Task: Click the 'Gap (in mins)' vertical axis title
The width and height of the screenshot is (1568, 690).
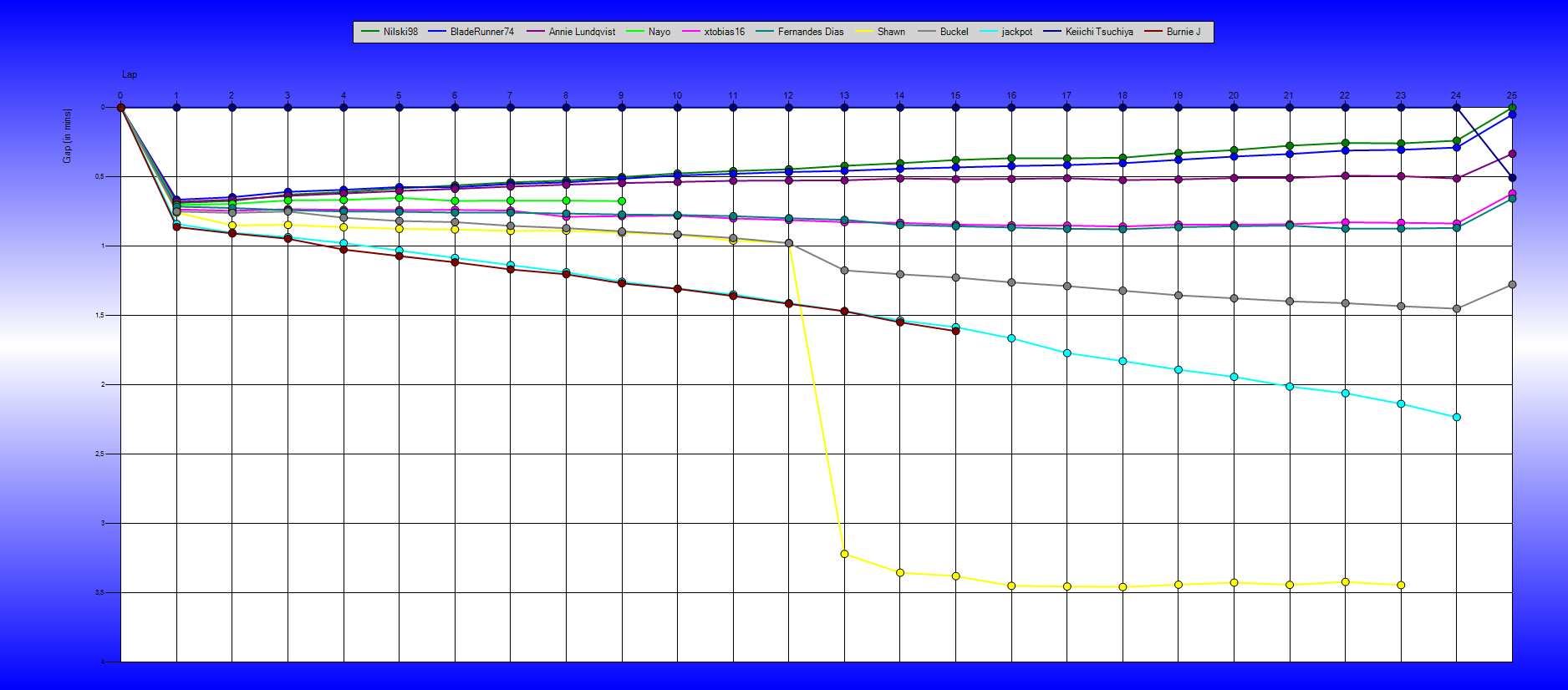Action: (x=67, y=135)
